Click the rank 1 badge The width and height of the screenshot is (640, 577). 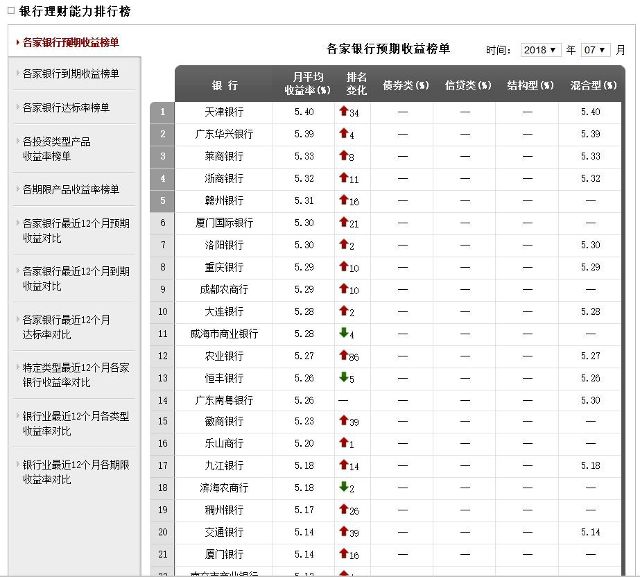[162, 112]
